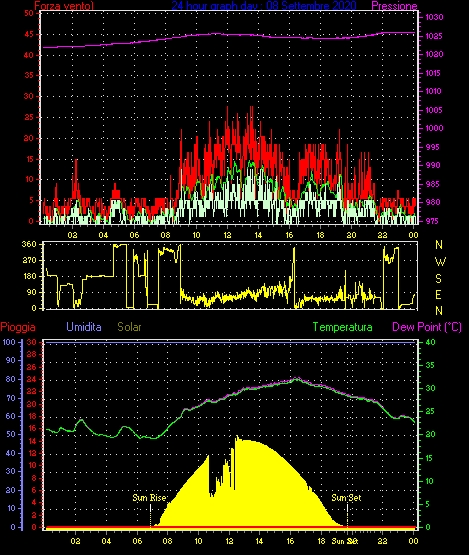Click the Solar legend label
Screen dimensions: 469x555
129,327
